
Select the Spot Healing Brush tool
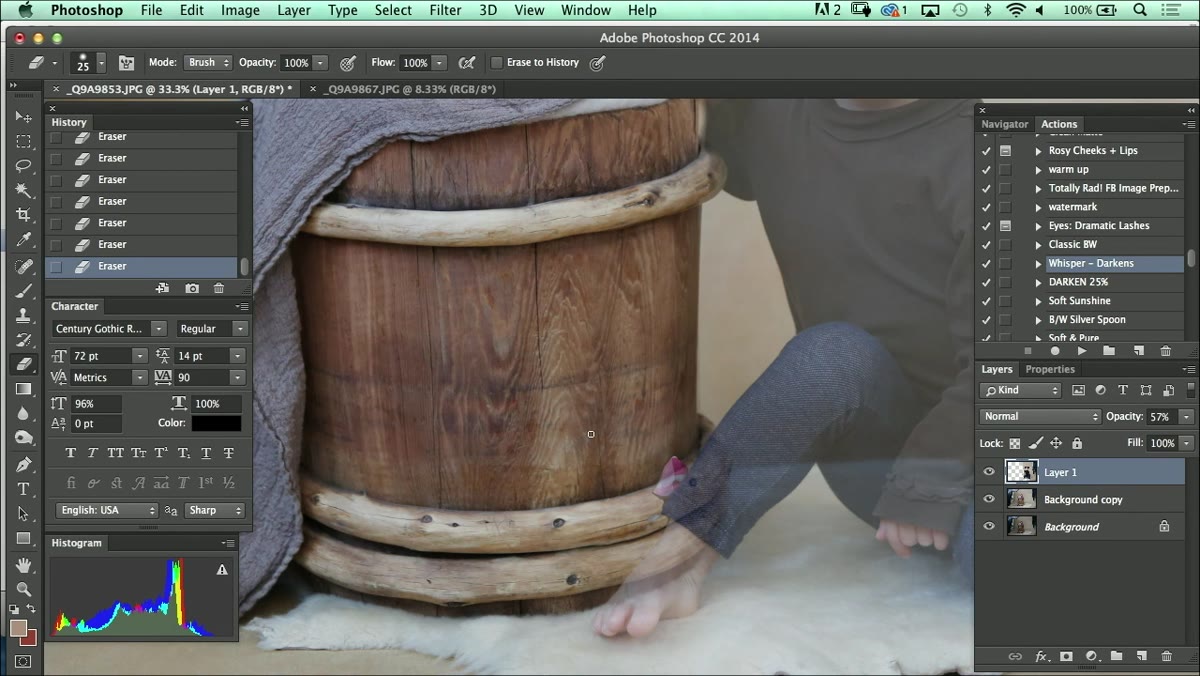point(24,266)
